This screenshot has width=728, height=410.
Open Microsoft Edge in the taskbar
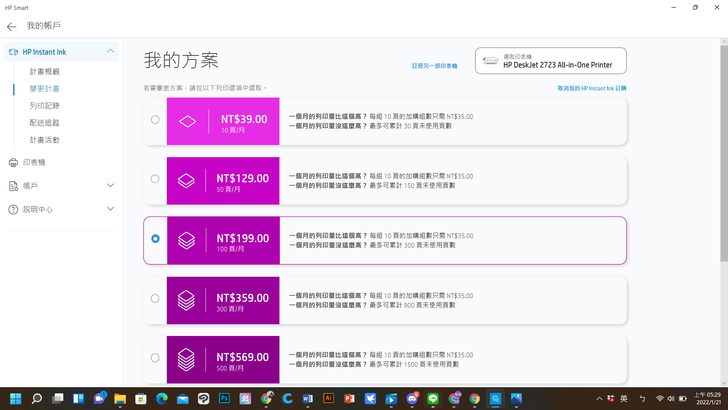coord(162,398)
